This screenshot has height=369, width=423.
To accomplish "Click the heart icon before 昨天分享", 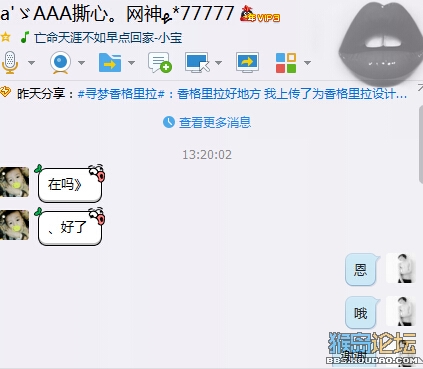I will click(x=5, y=92).
